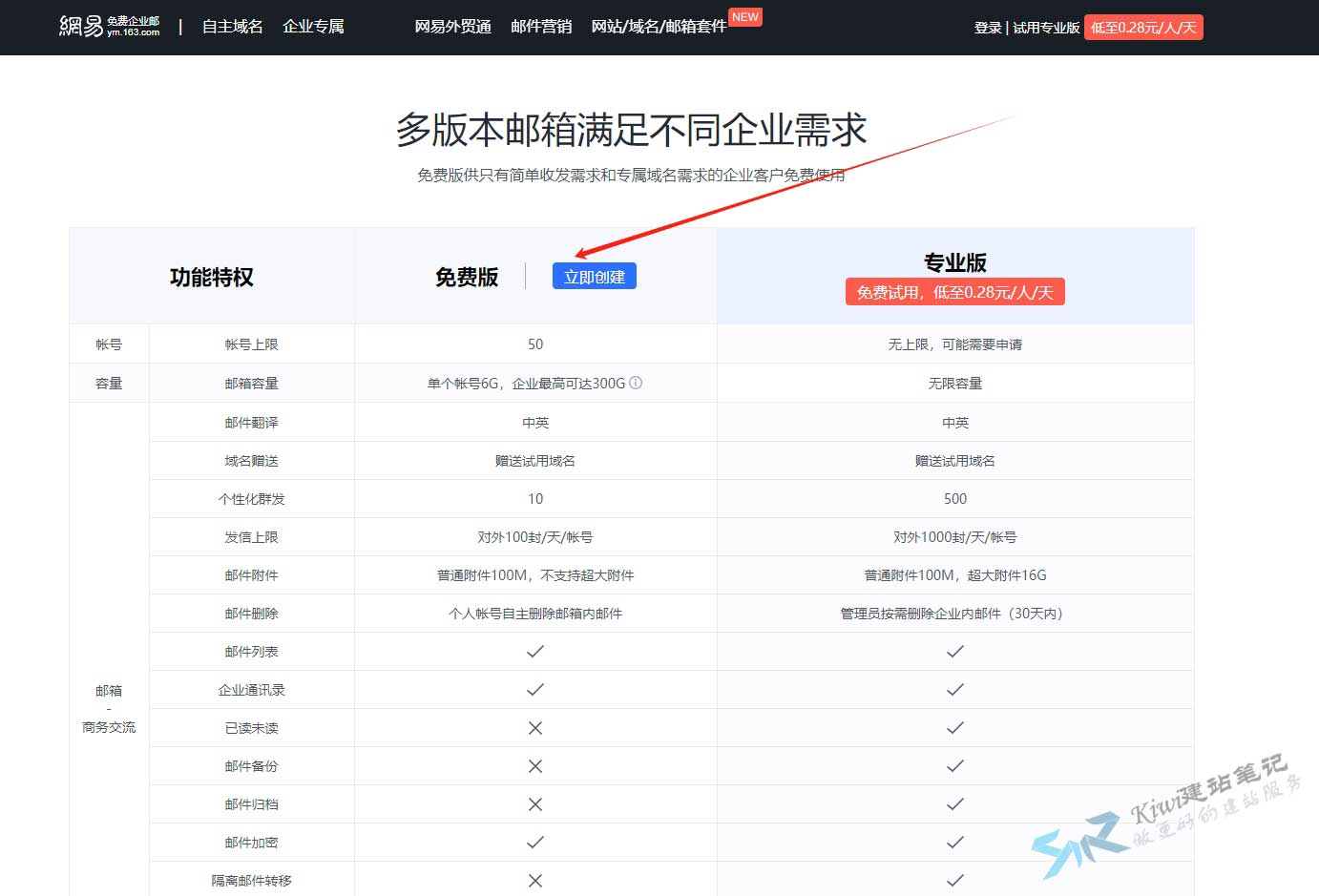The height and width of the screenshot is (896, 1319).
Task: Click the 邮件翻译 feature label
Action: pyautogui.click(x=252, y=423)
